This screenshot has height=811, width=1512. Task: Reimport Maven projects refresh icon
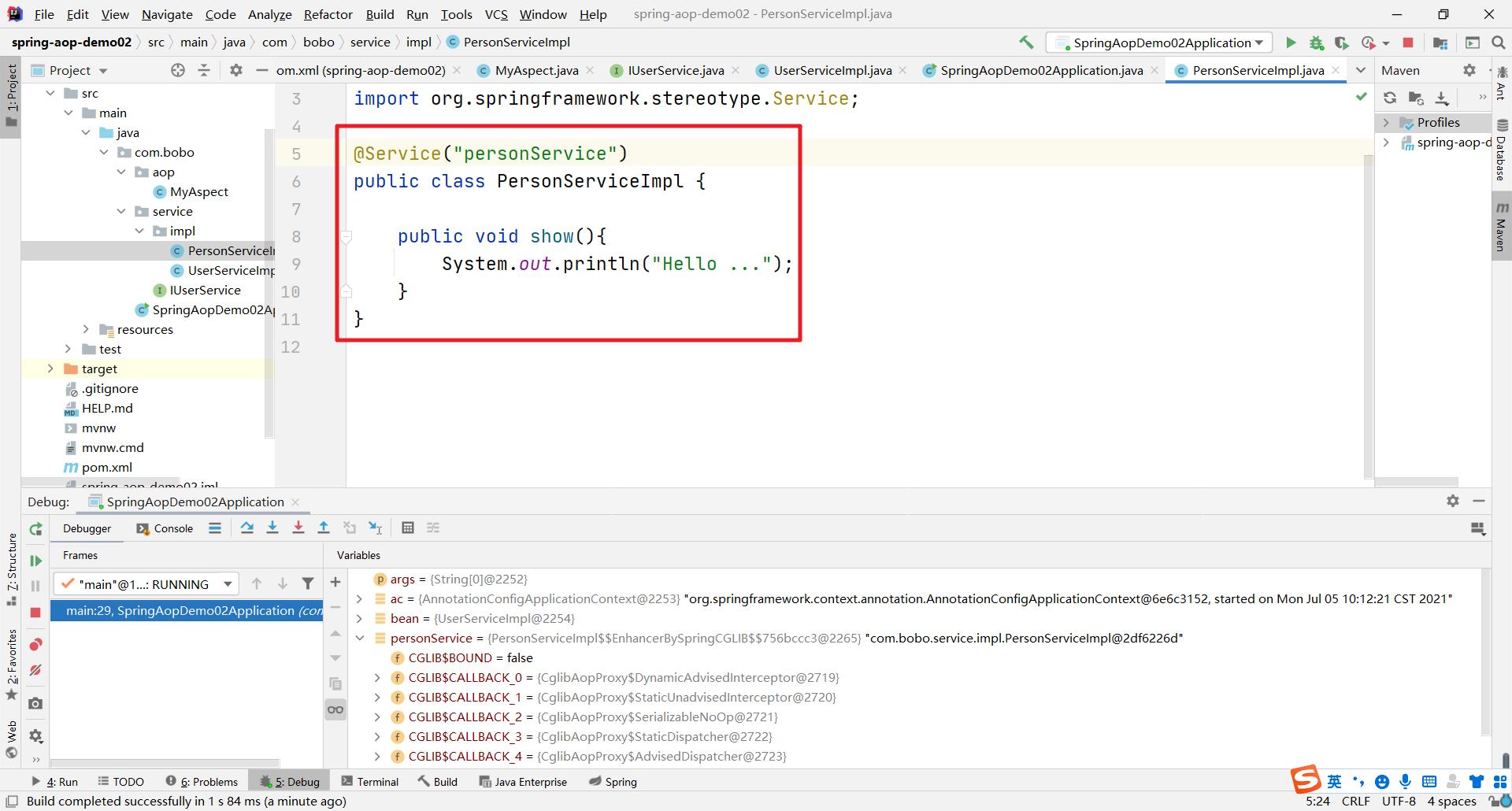1390,98
